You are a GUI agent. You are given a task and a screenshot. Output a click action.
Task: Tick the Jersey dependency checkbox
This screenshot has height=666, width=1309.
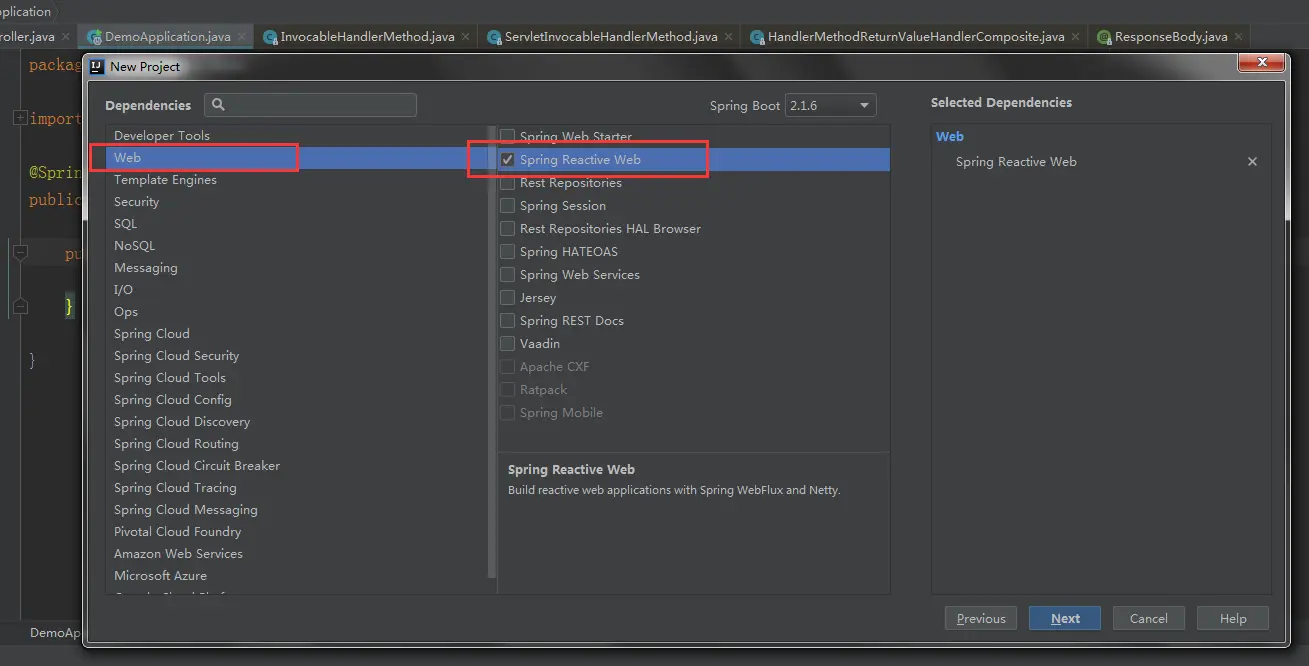508,298
